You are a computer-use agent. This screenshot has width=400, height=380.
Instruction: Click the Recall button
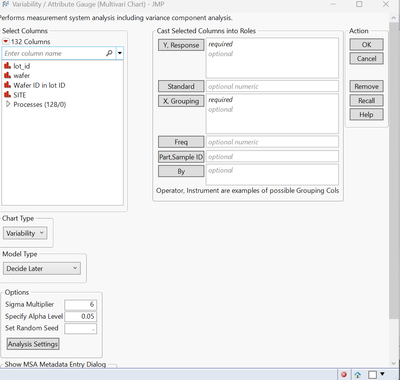366,101
